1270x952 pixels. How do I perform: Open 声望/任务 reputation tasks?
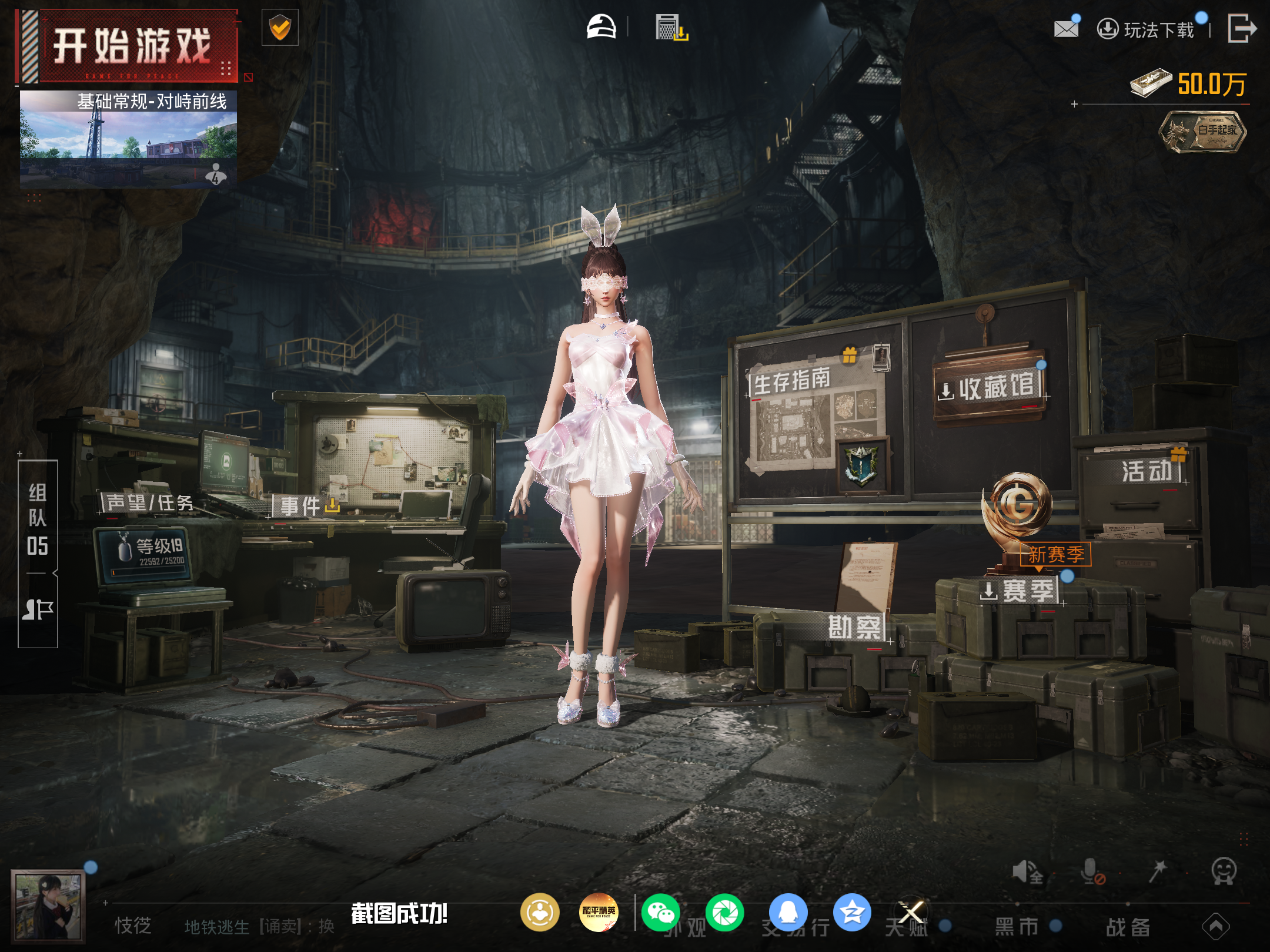(x=148, y=503)
